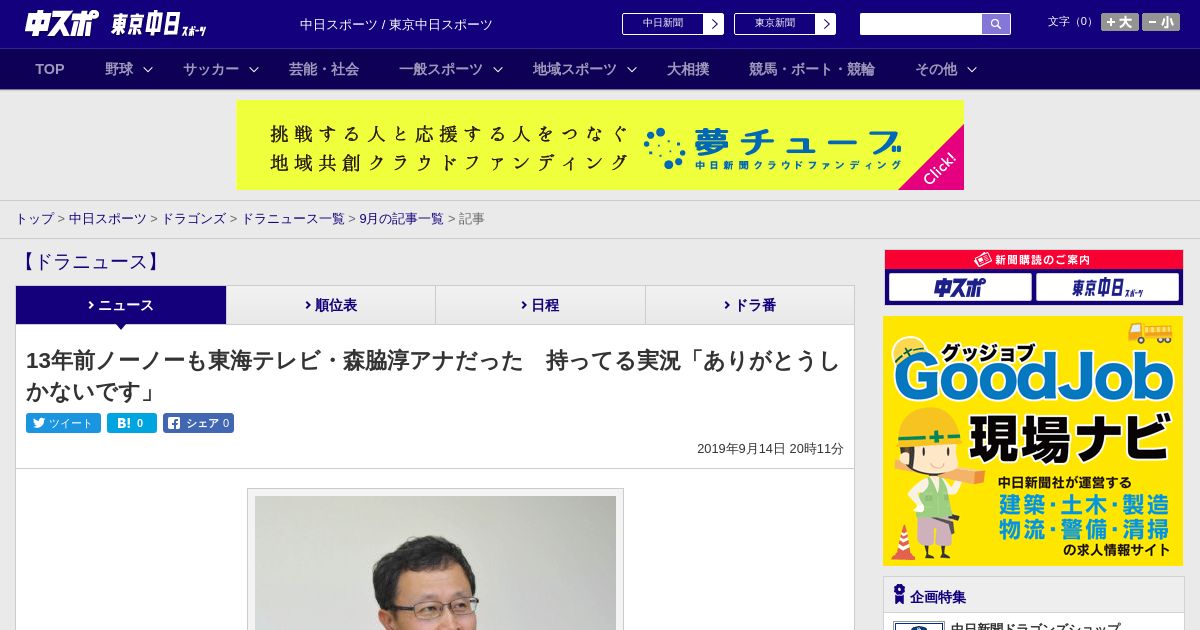Open 競馬・ボート・競輪 navigation item
The height and width of the screenshot is (630, 1200).
pyautogui.click(x=812, y=69)
